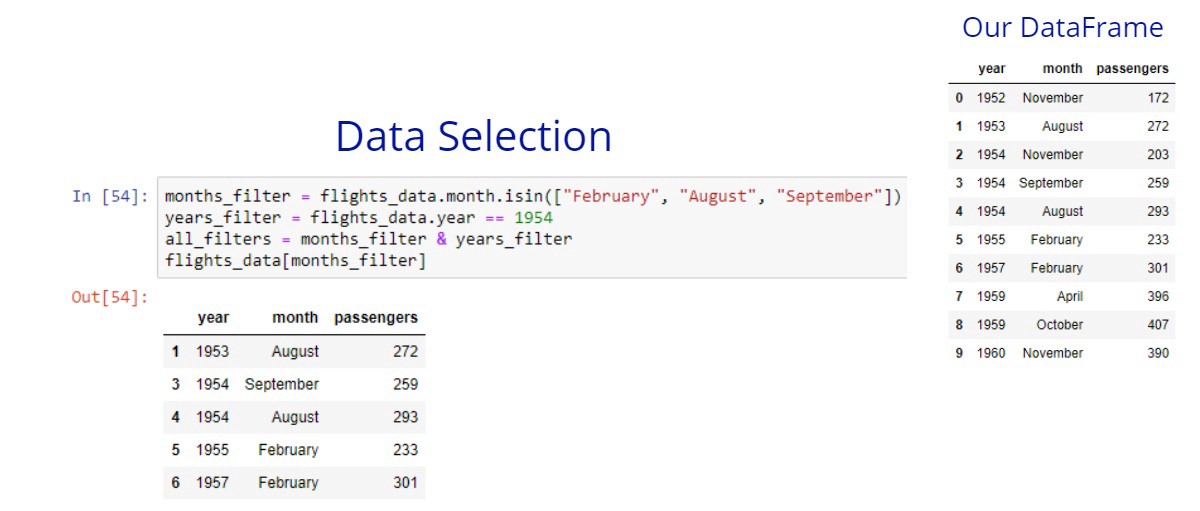This screenshot has width=1200, height=511.
Task: Click the passengers header in Our DataFrame table
Action: point(1132,69)
